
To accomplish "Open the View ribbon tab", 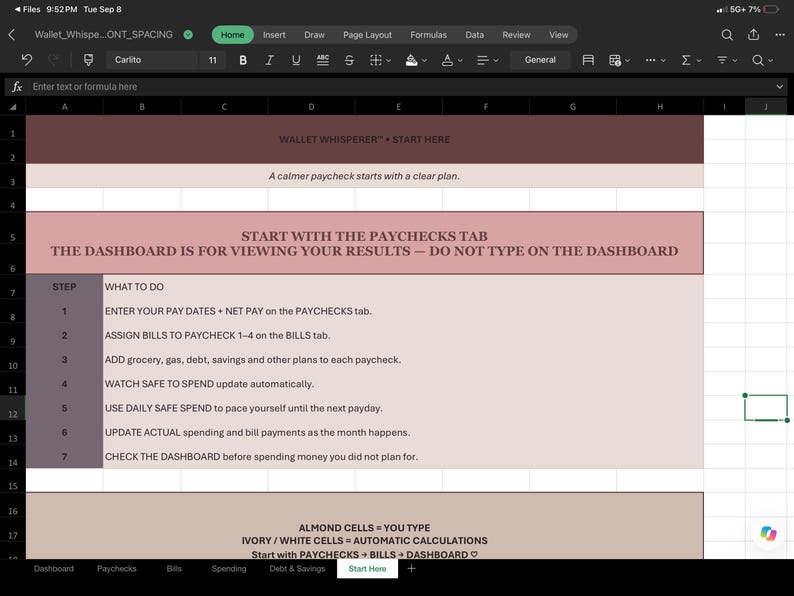I will tap(559, 35).
